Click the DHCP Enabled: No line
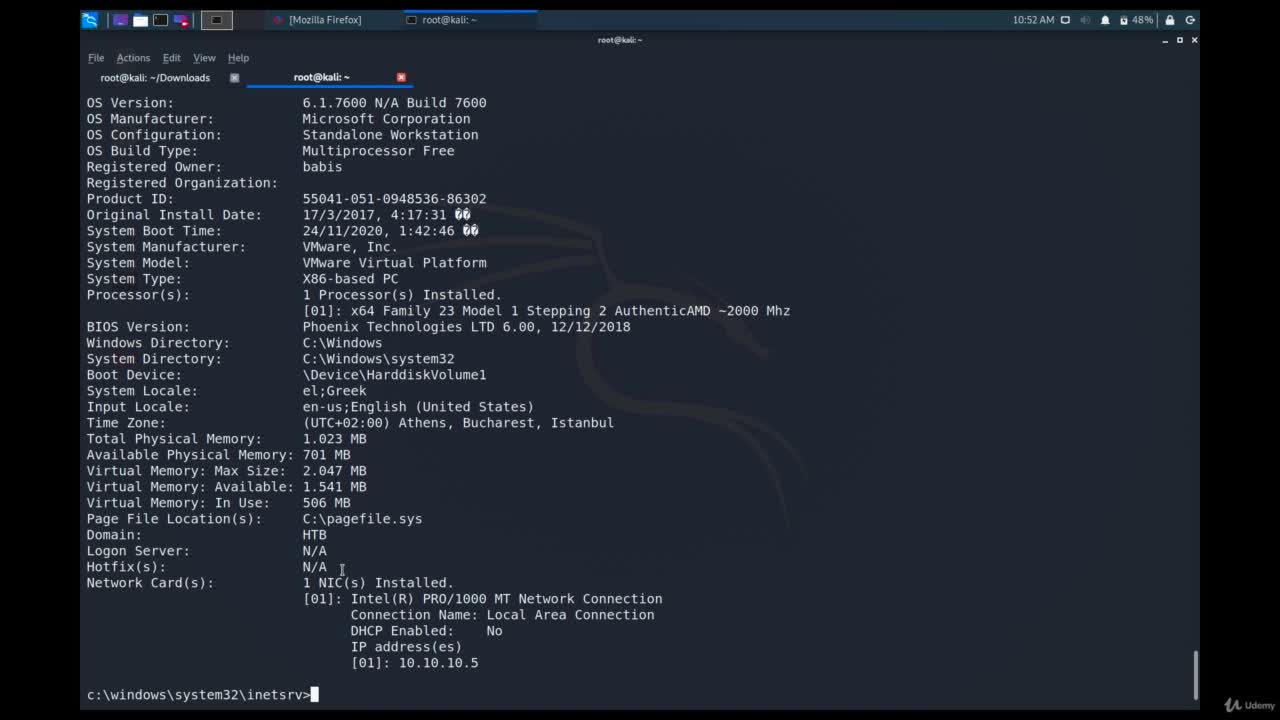Viewport: 1280px width, 720px height. click(426, 631)
